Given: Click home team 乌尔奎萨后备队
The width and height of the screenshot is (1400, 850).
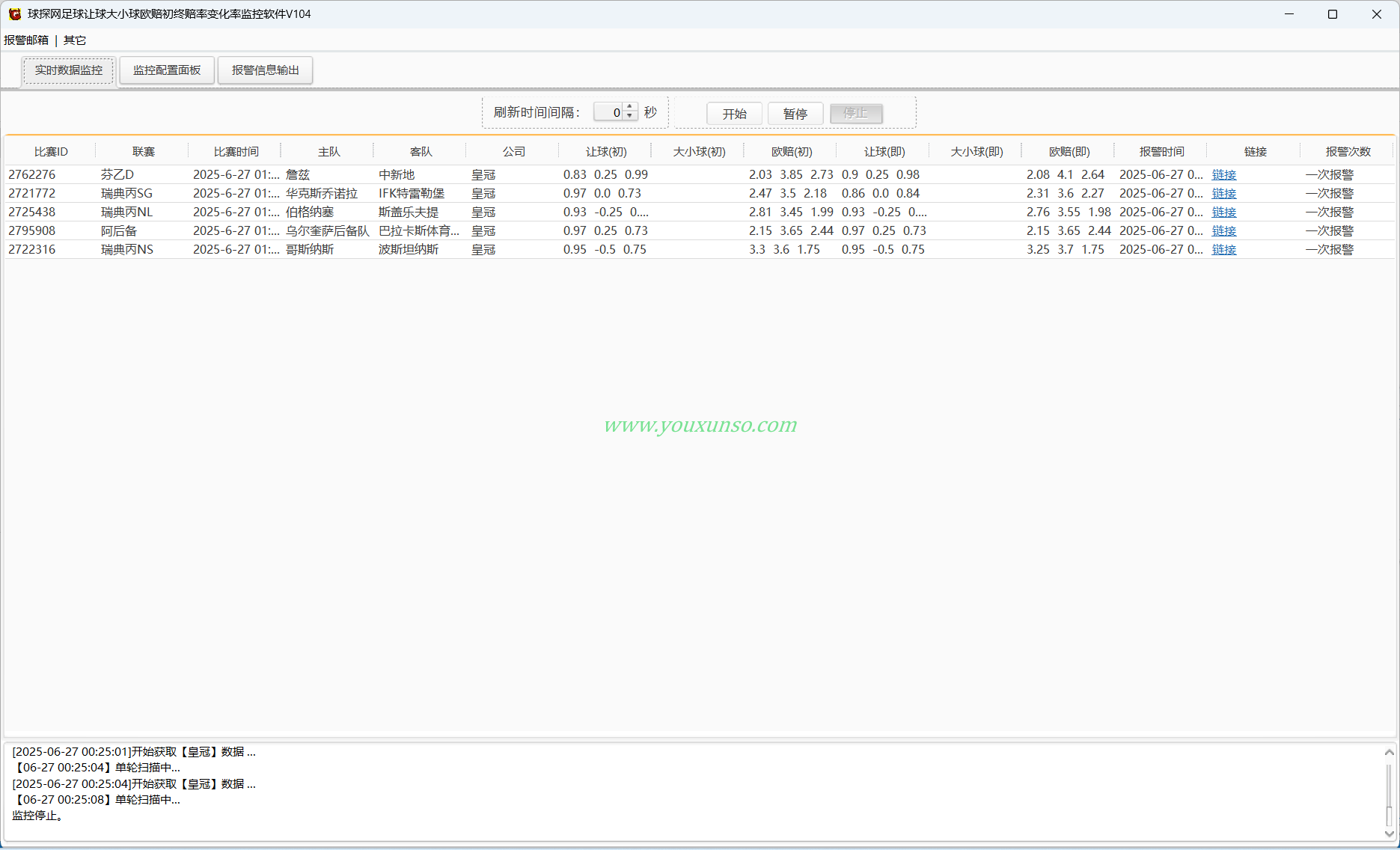Looking at the screenshot, I should click(328, 231).
